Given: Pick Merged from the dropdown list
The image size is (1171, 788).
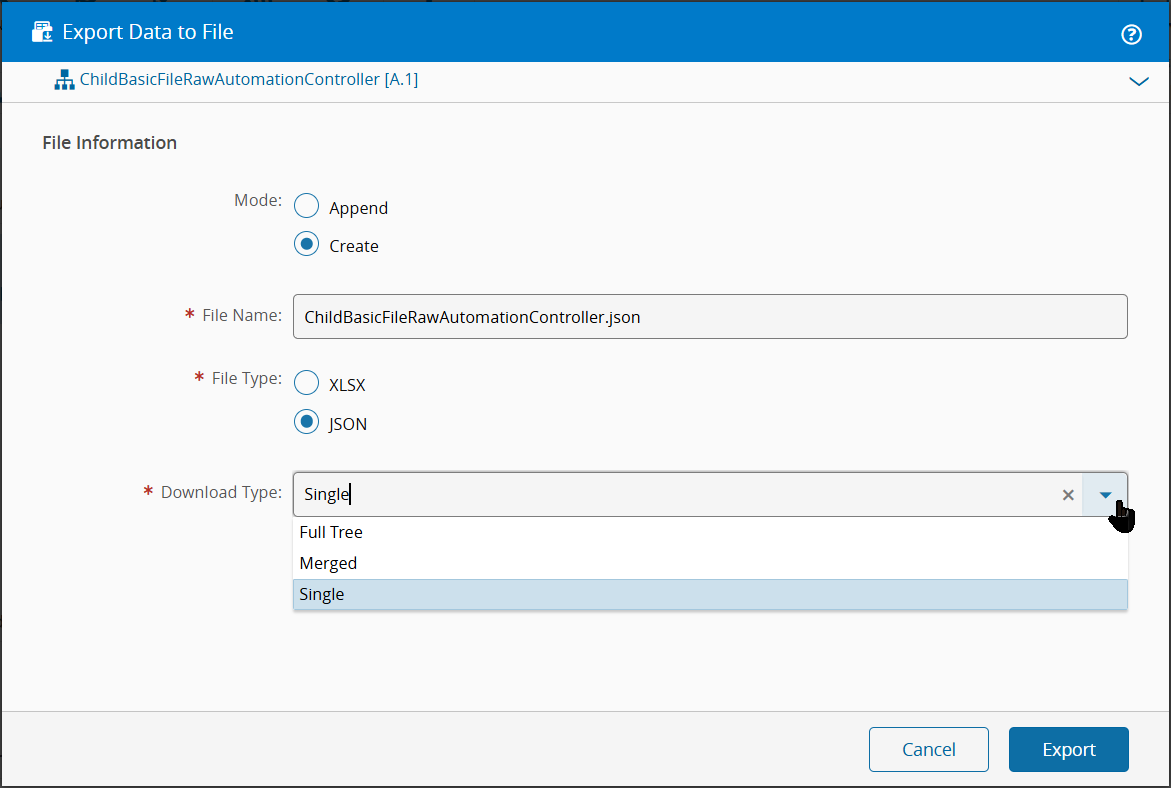Looking at the screenshot, I should point(328,563).
